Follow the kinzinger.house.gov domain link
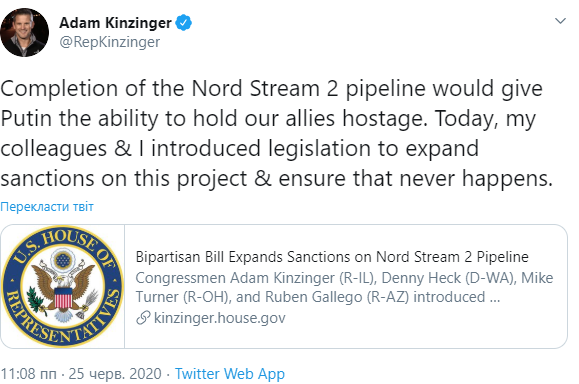The image size is (579, 384). [220, 318]
